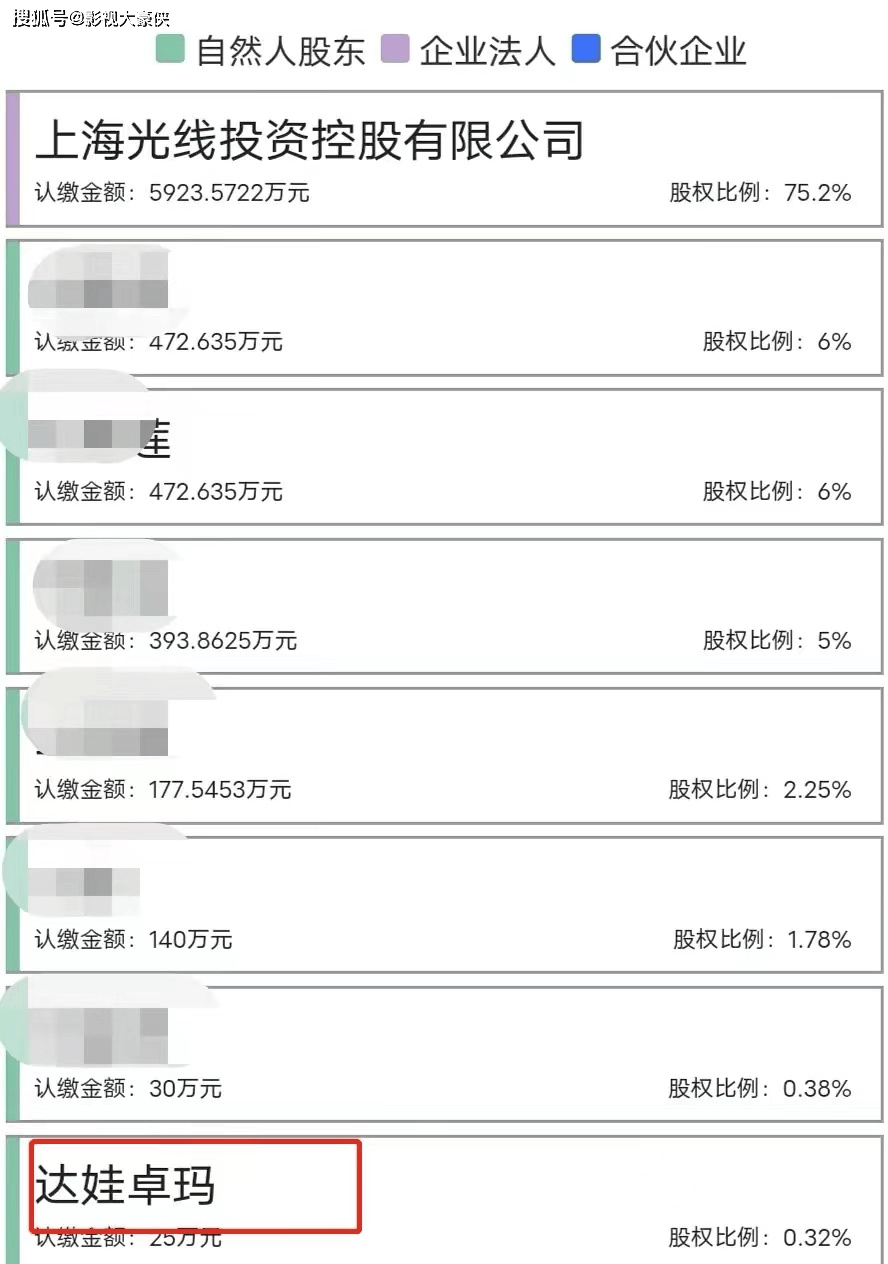Click the green 自然人股东 legend swatch
Viewport: 888px width, 1264px height.
point(171,49)
